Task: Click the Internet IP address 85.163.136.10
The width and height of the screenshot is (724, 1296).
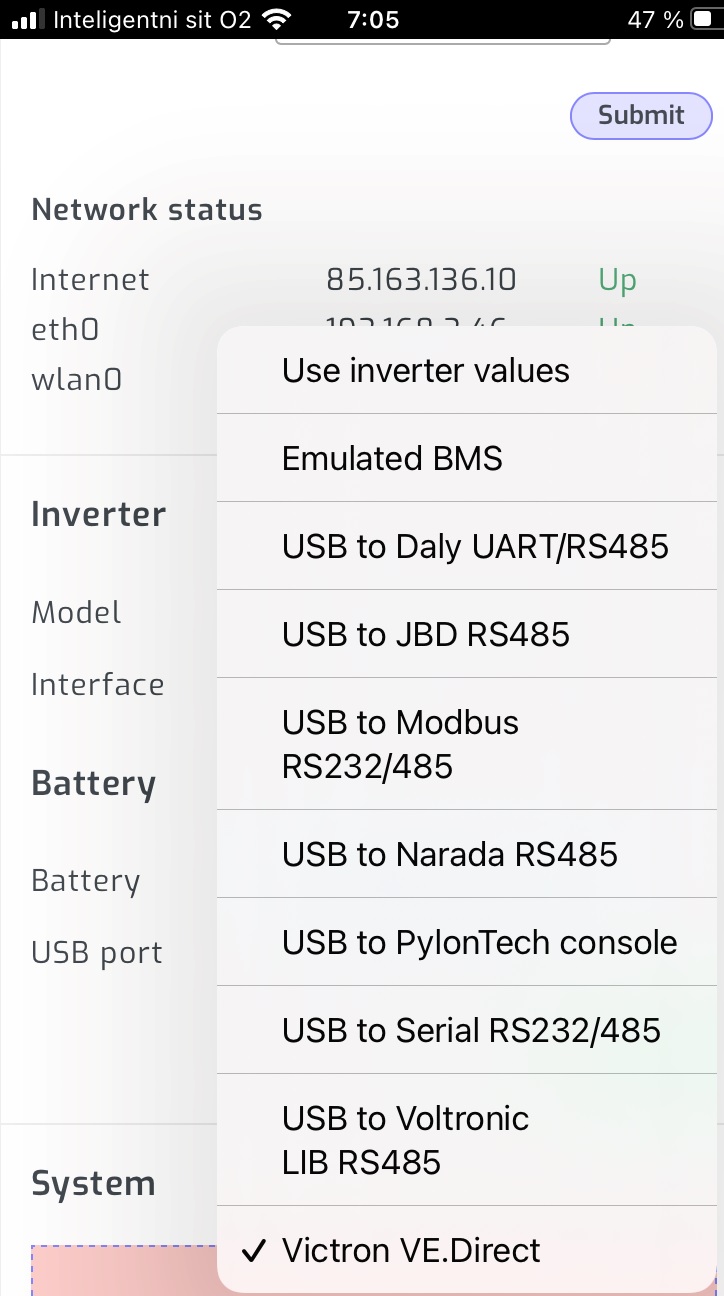Action: [x=421, y=280]
